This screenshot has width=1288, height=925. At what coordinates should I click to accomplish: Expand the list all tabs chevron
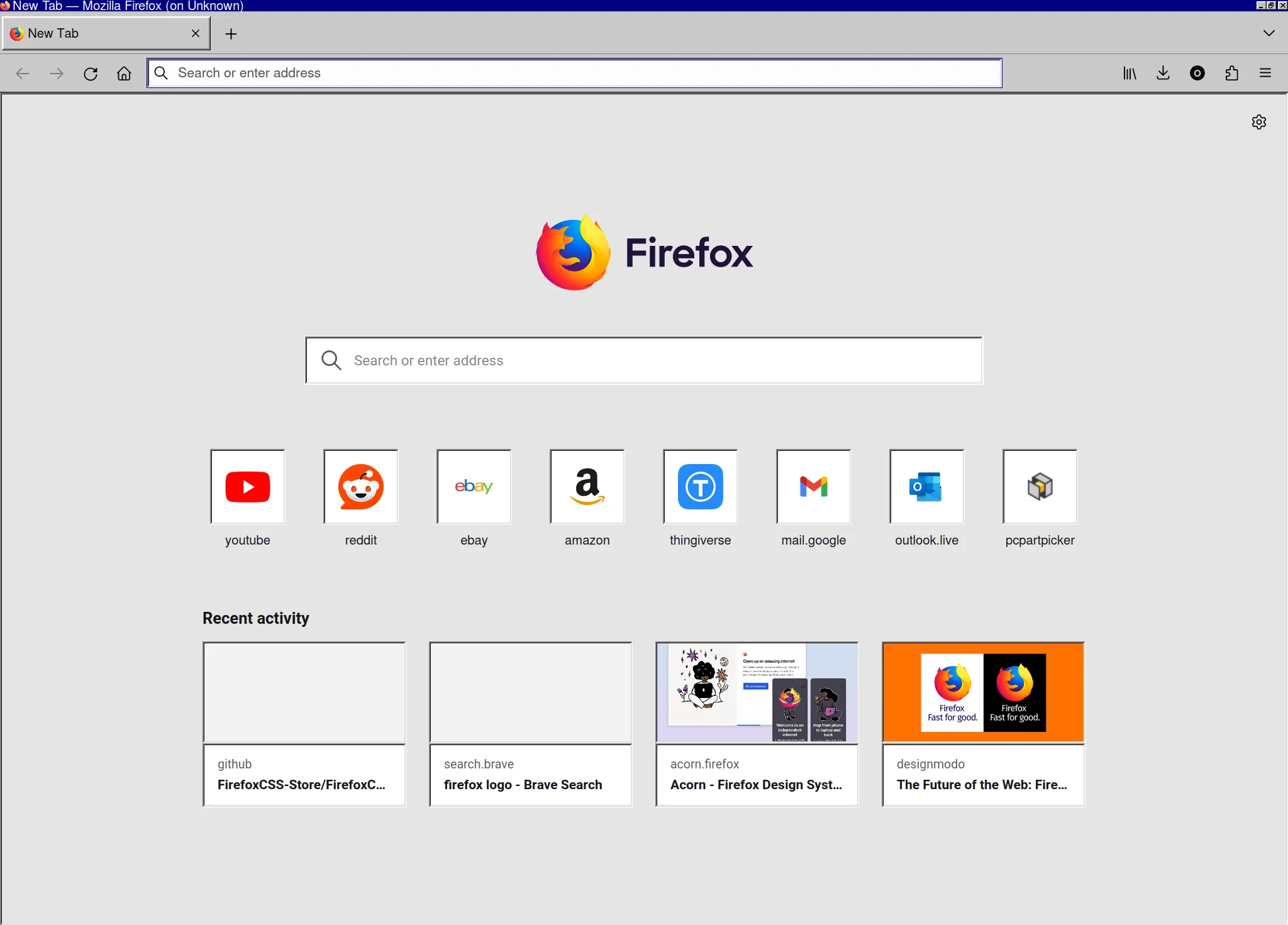coord(1269,33)
